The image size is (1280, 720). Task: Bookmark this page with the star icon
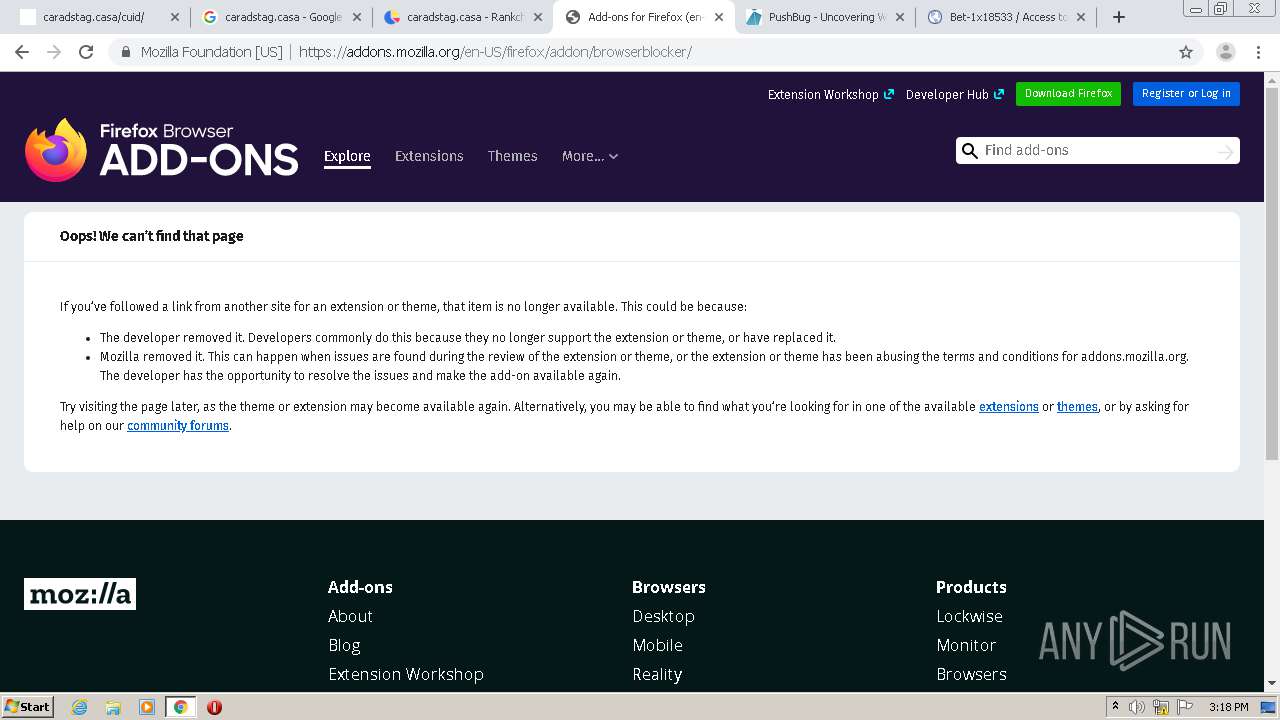tap(1186, 52)
